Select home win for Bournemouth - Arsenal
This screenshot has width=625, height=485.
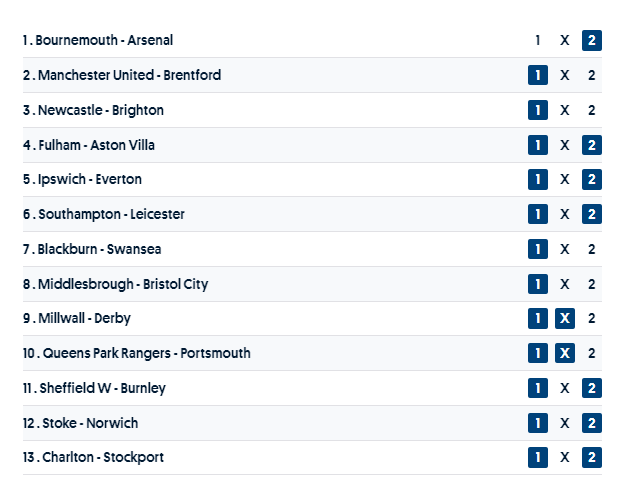538,41
